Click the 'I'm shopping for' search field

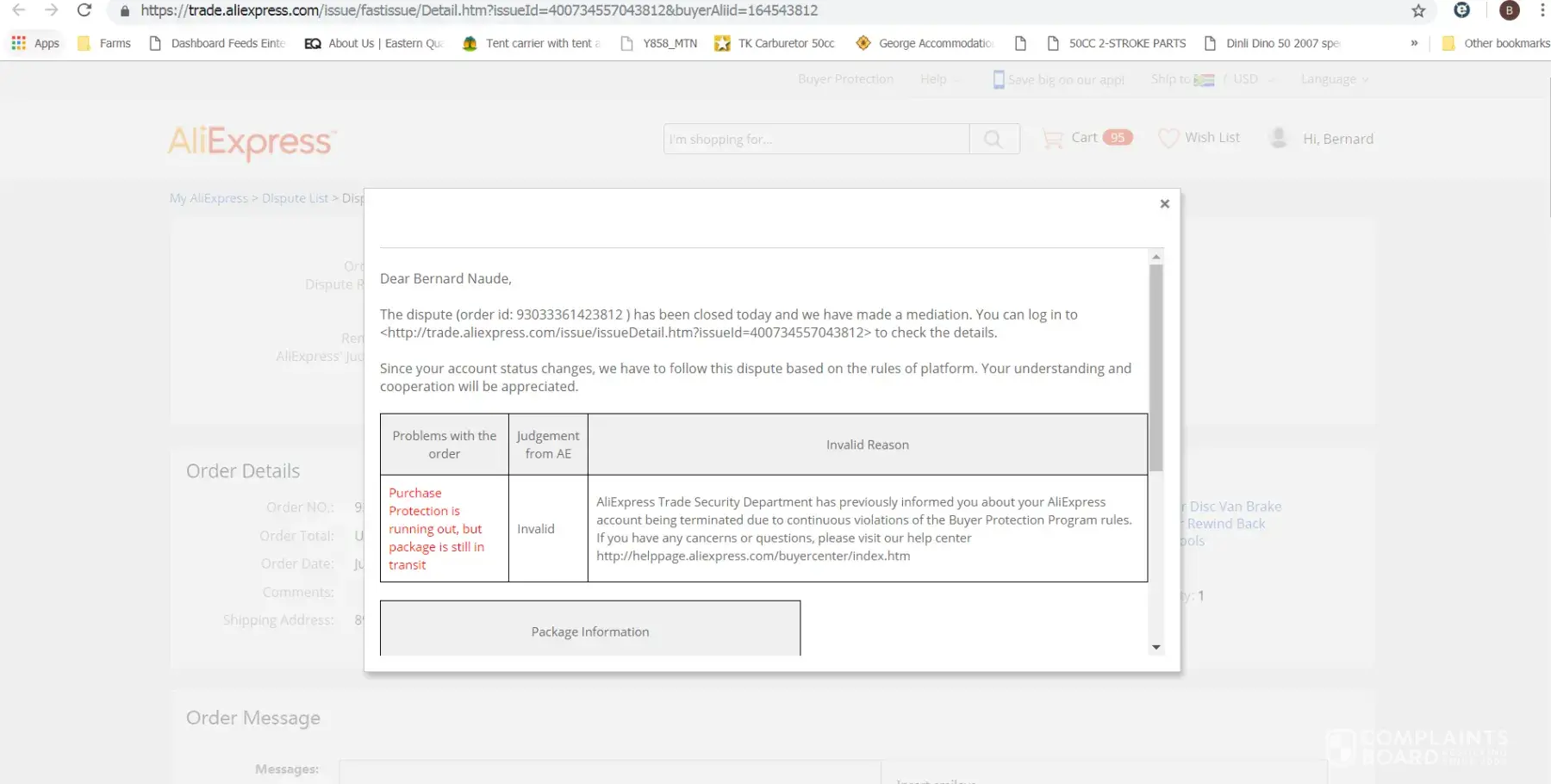click(815, 139)
